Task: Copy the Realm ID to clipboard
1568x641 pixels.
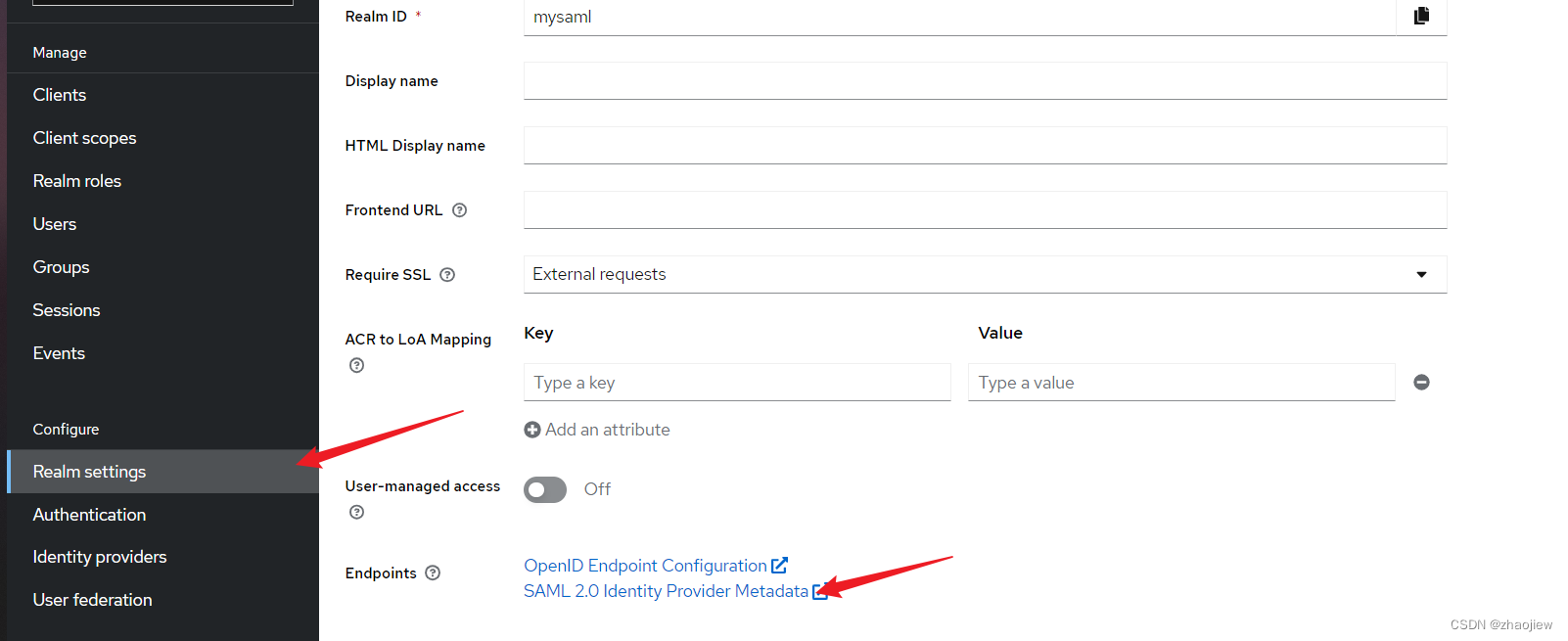Action: [x=1421, y=16]
